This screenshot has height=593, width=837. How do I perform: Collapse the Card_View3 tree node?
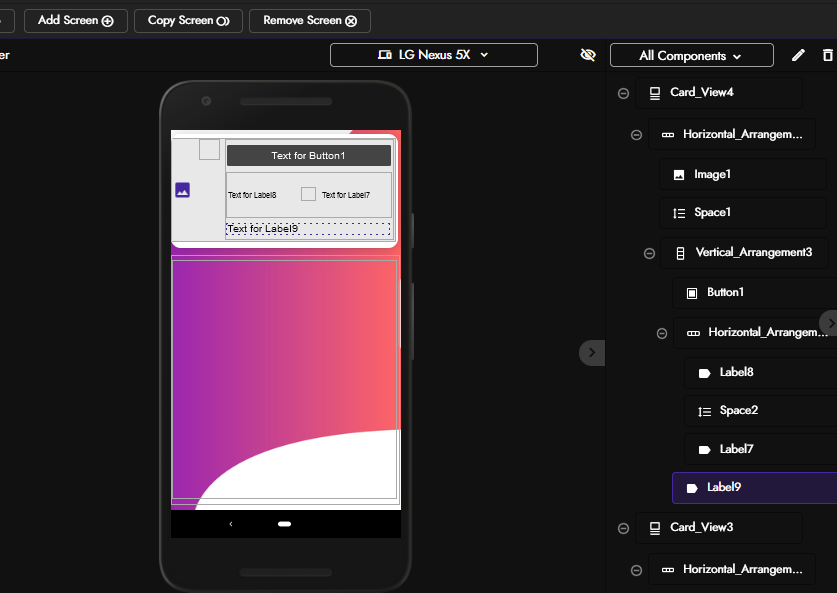[623, 528]
